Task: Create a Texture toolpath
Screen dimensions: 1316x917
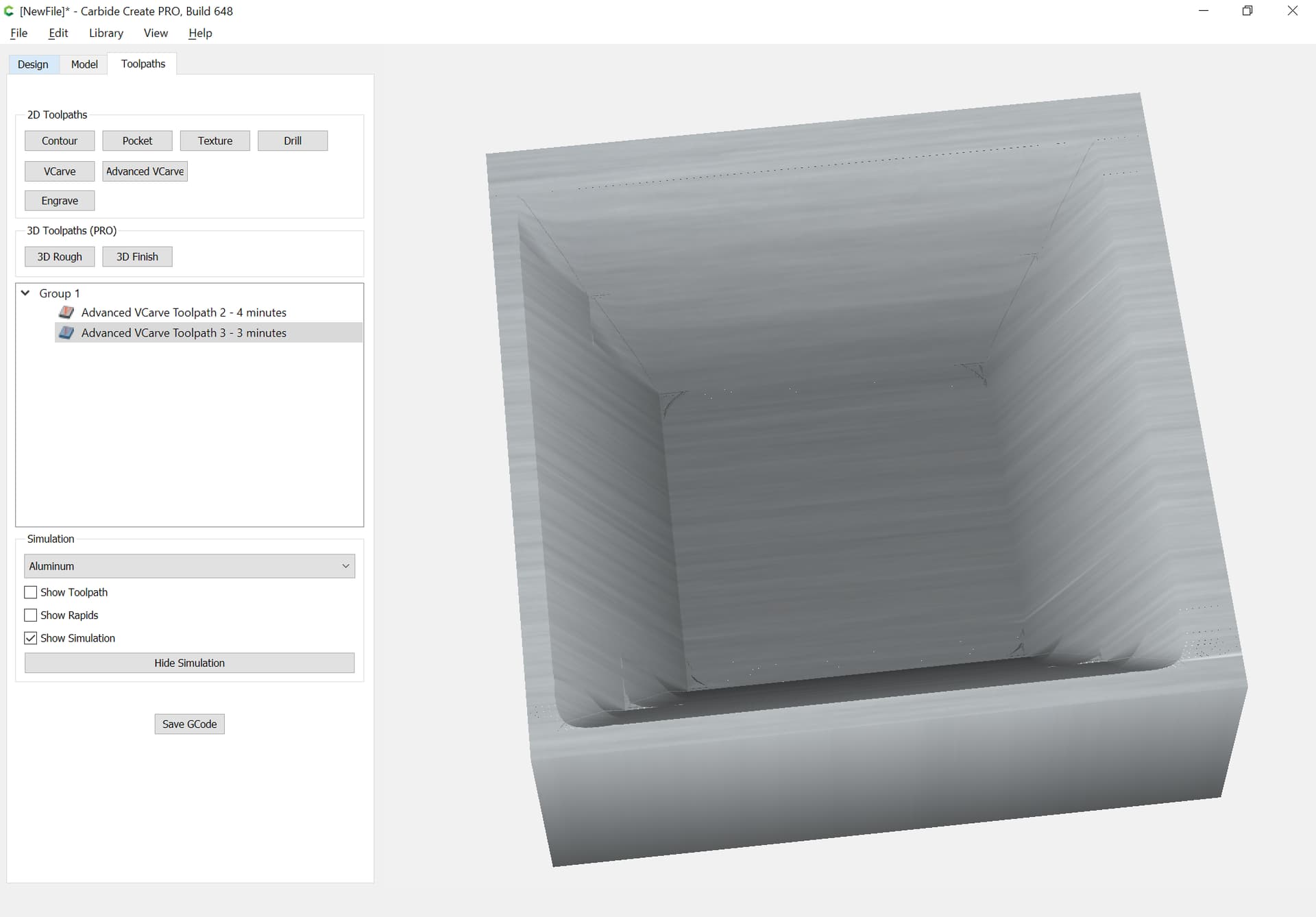Action: 215,140
